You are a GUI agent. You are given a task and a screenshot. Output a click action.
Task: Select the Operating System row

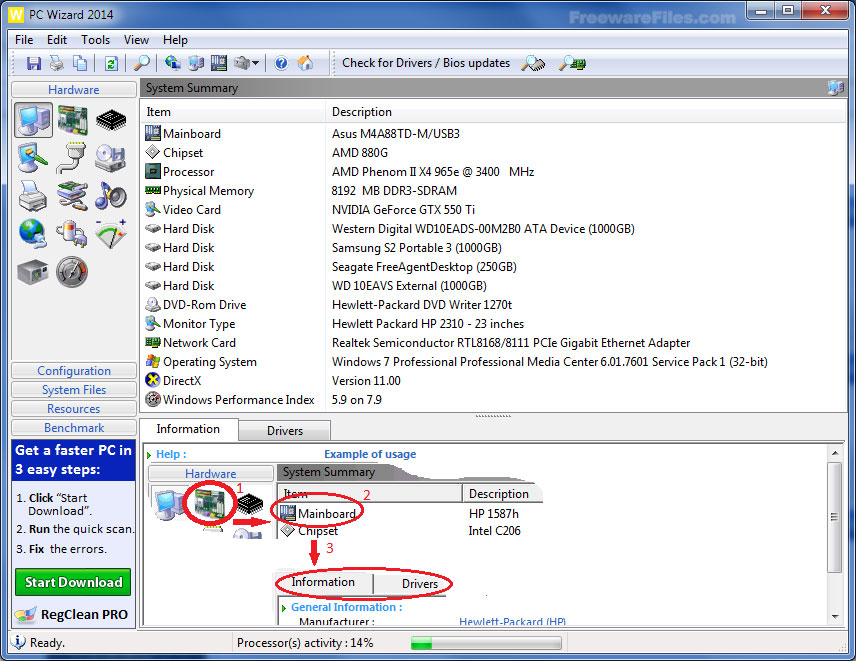click(495, 362)
